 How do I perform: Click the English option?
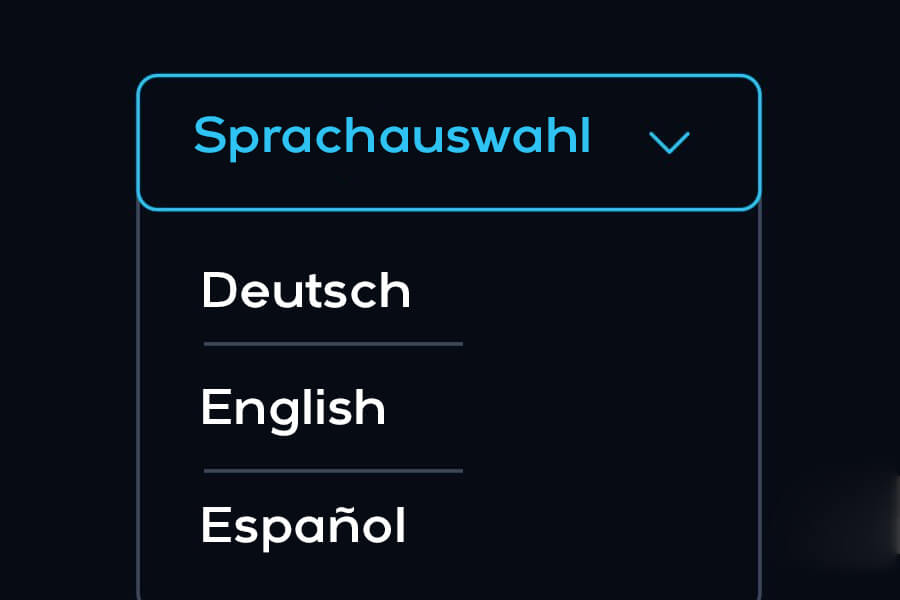[293, 408]
